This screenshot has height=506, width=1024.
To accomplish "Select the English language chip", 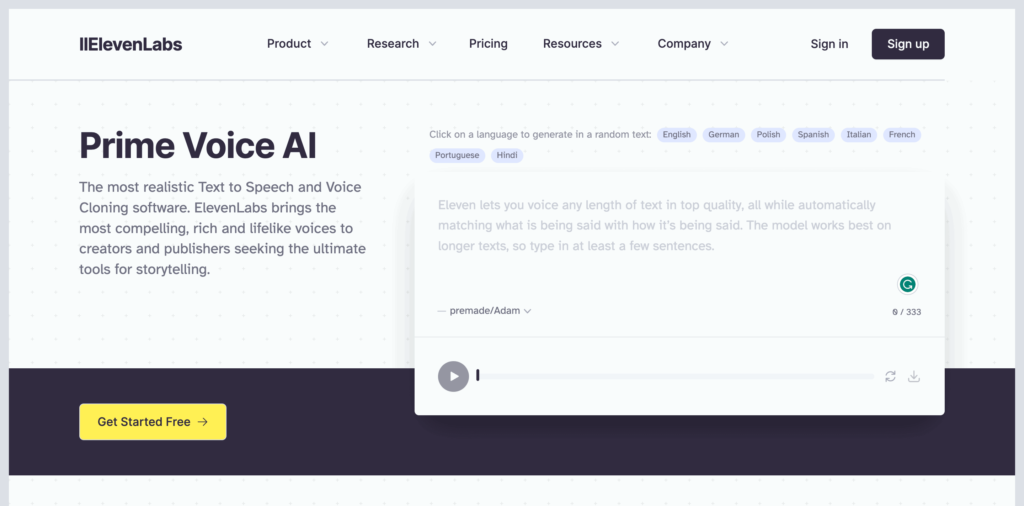I will (x=677, y=134).
